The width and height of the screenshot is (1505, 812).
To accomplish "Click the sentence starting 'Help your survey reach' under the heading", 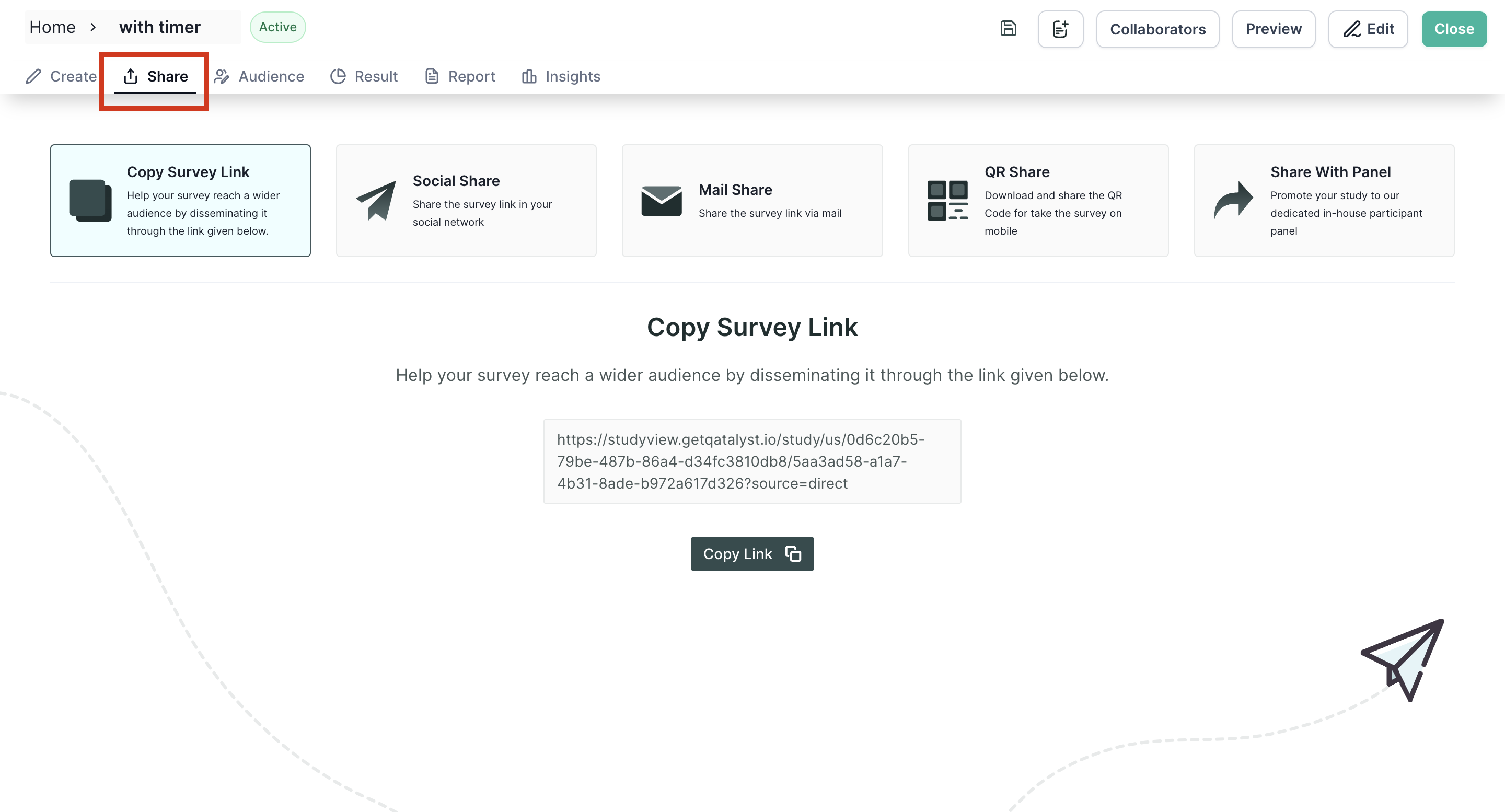I will tap(752, 375).
